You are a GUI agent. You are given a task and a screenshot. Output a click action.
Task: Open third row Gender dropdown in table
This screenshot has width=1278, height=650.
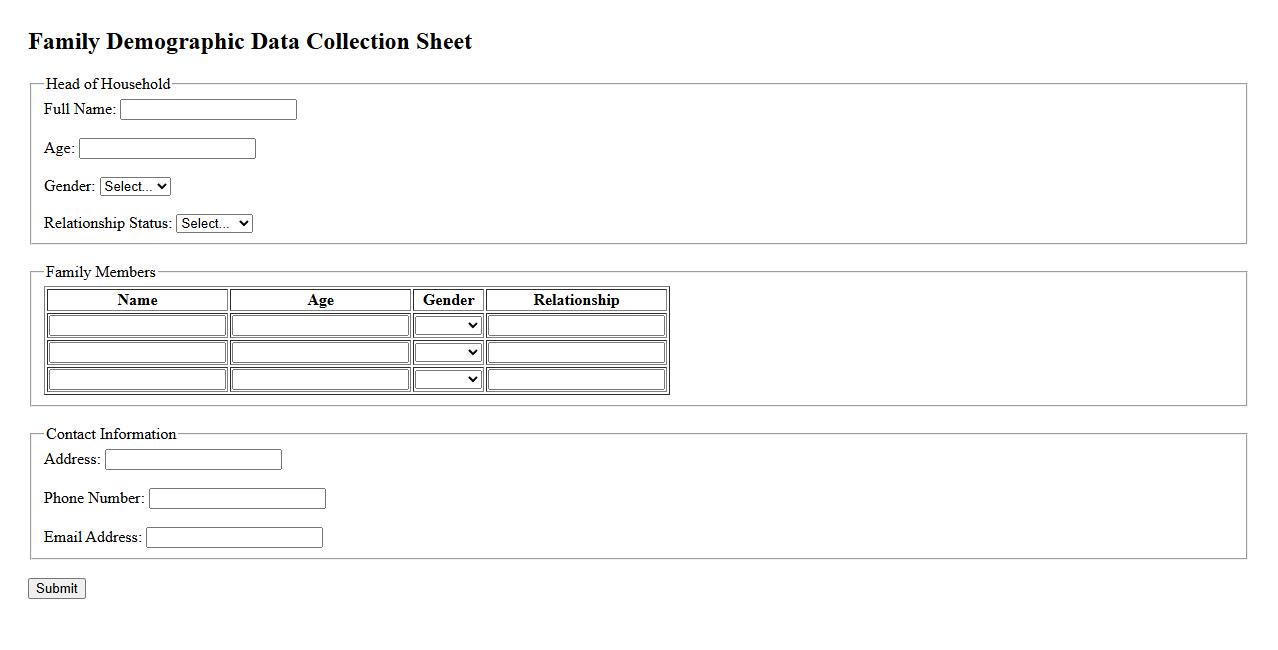click(448, 380)
